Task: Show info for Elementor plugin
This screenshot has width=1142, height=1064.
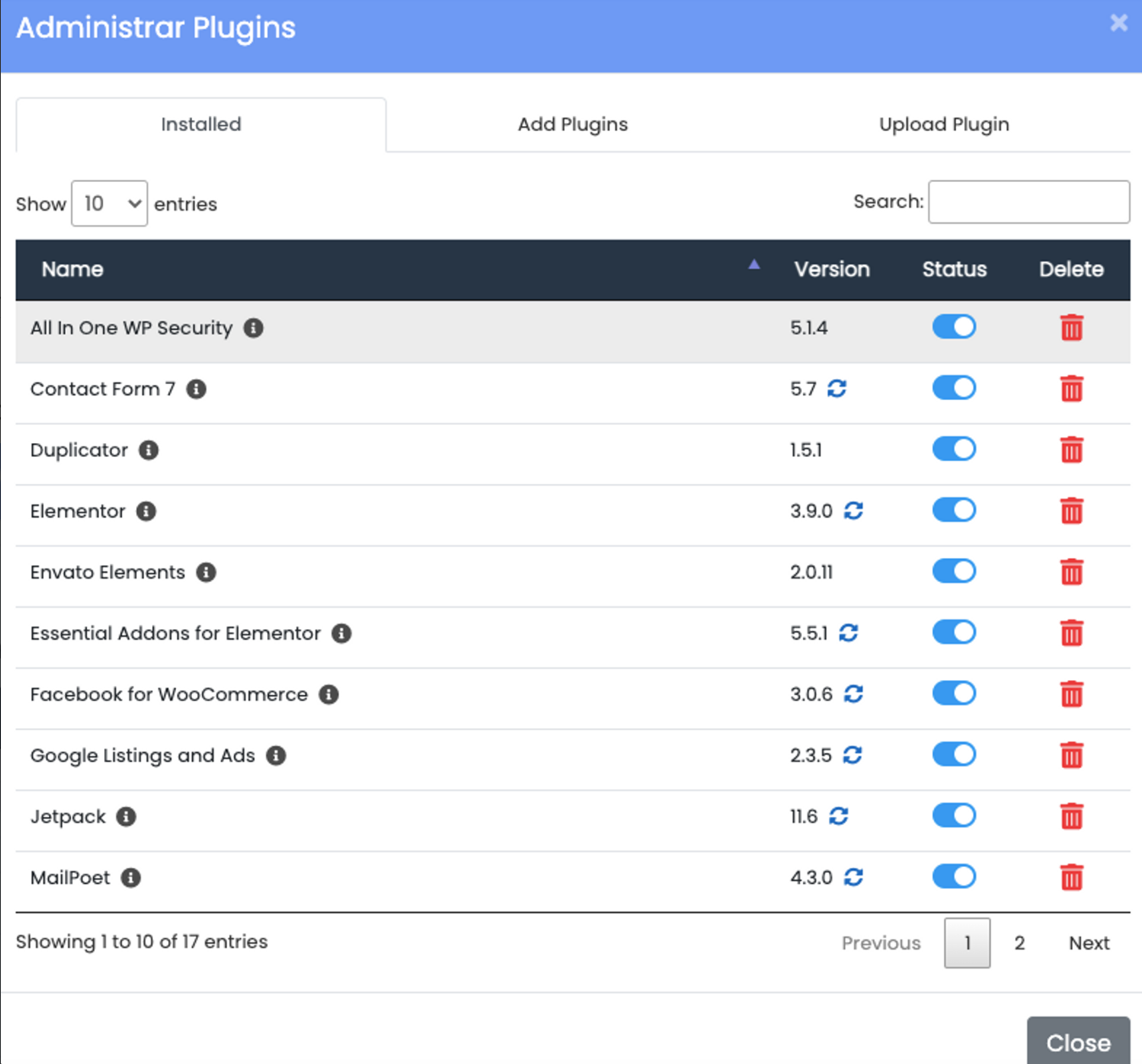Action: tap(146, 511)
